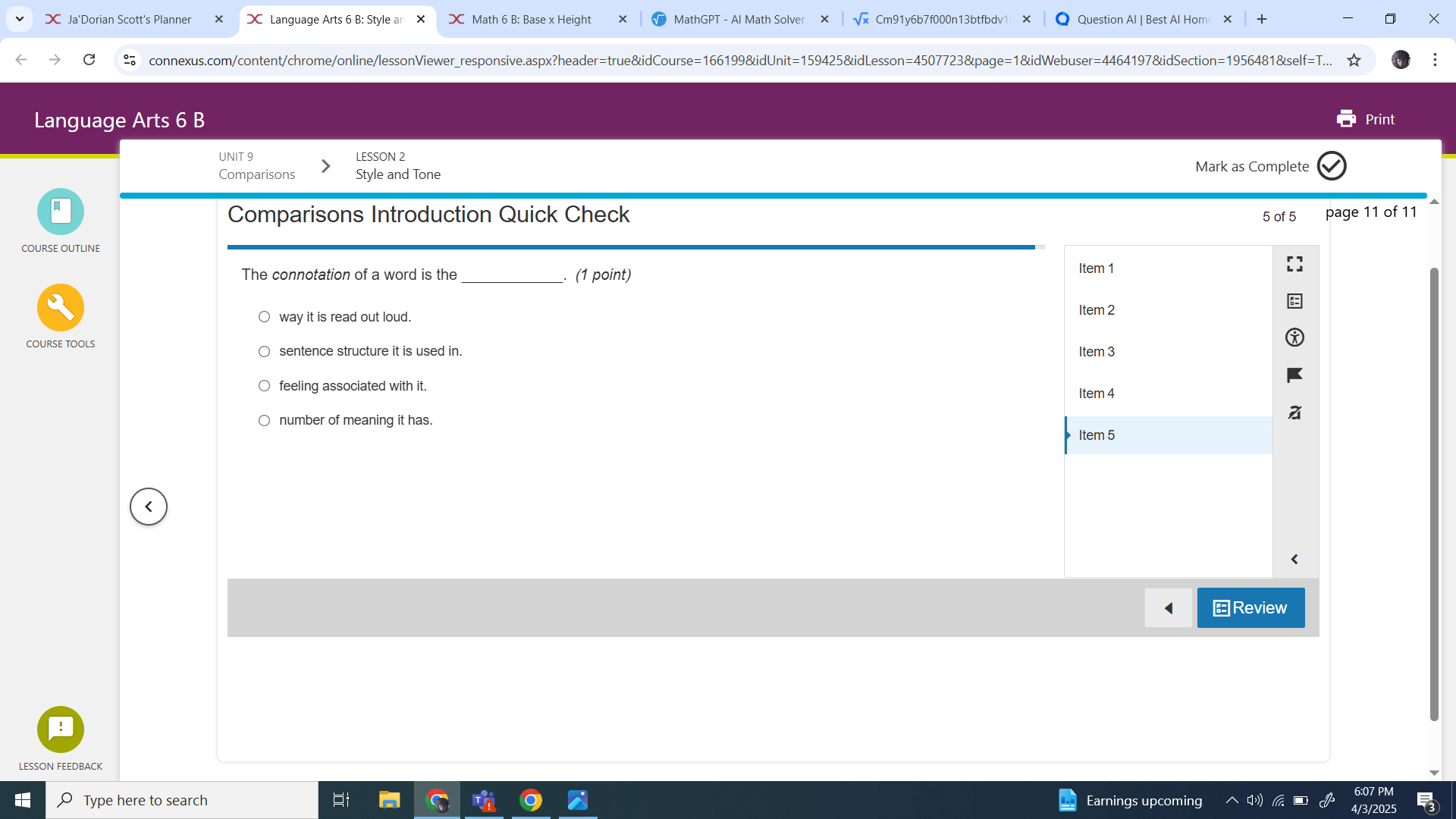Click Print label
Viewport: 1456px width, 819px height.
tap(1380, 119)
